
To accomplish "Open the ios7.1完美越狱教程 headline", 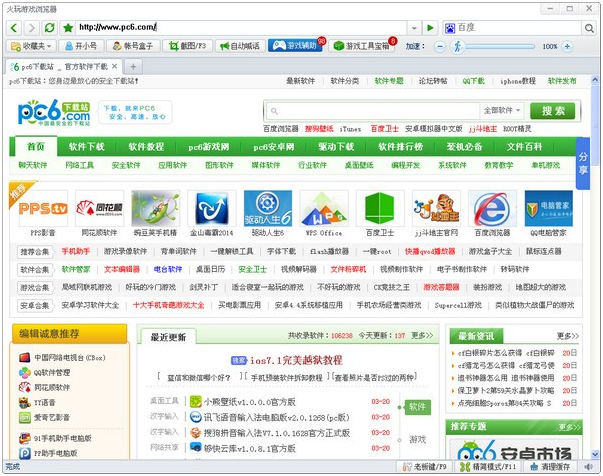I will click(x=296, y=360).
